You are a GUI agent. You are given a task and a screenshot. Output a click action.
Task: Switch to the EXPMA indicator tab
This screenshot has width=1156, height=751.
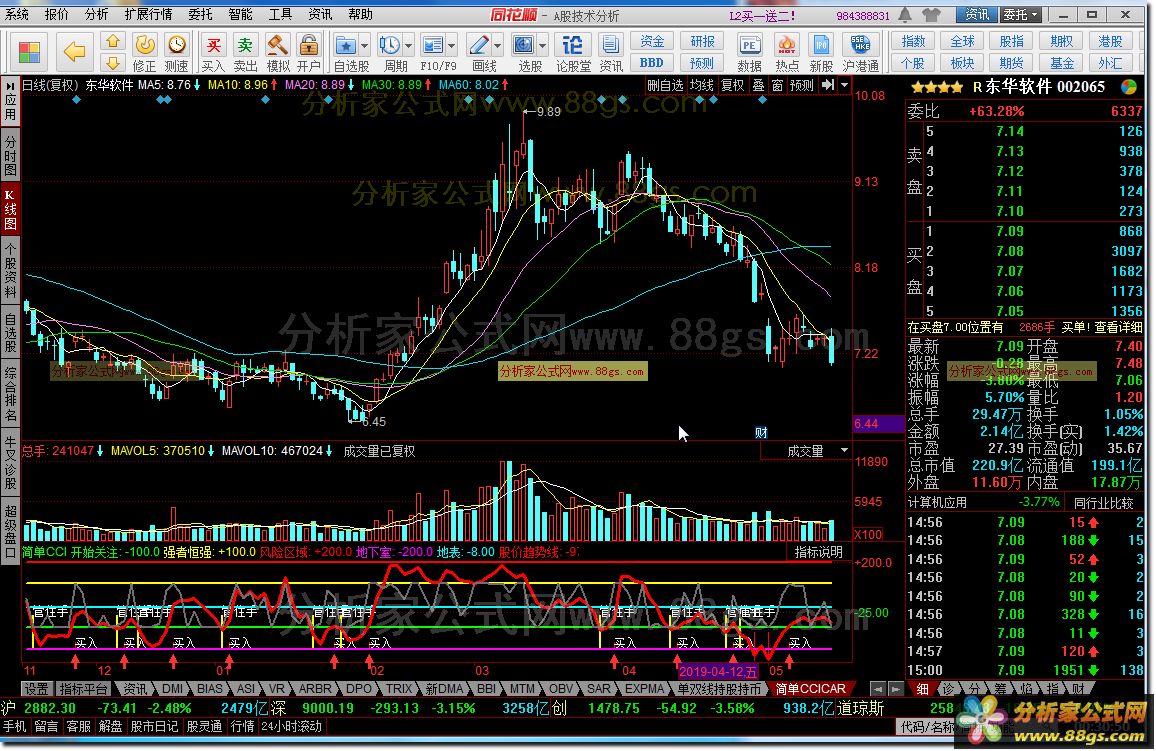(x=644, y=689)
